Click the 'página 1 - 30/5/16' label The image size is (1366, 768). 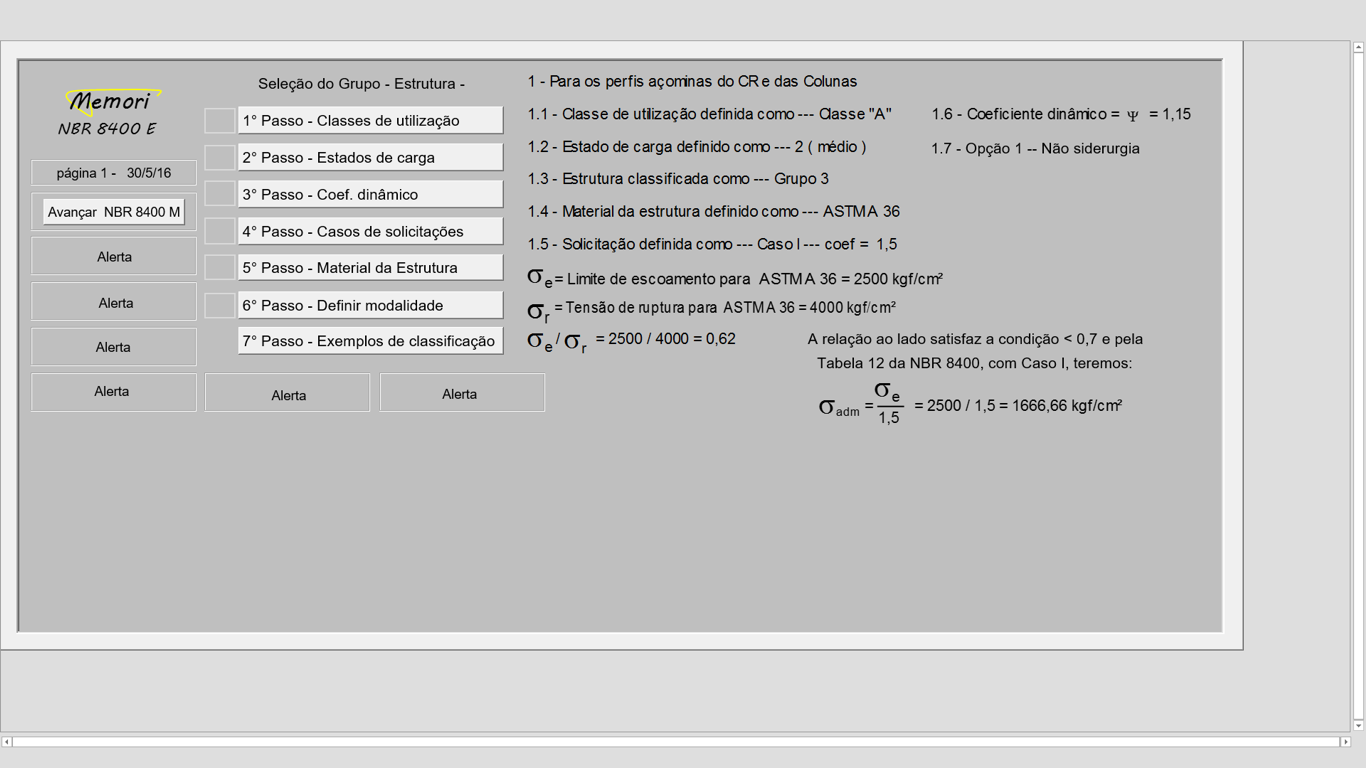(114, 173)
